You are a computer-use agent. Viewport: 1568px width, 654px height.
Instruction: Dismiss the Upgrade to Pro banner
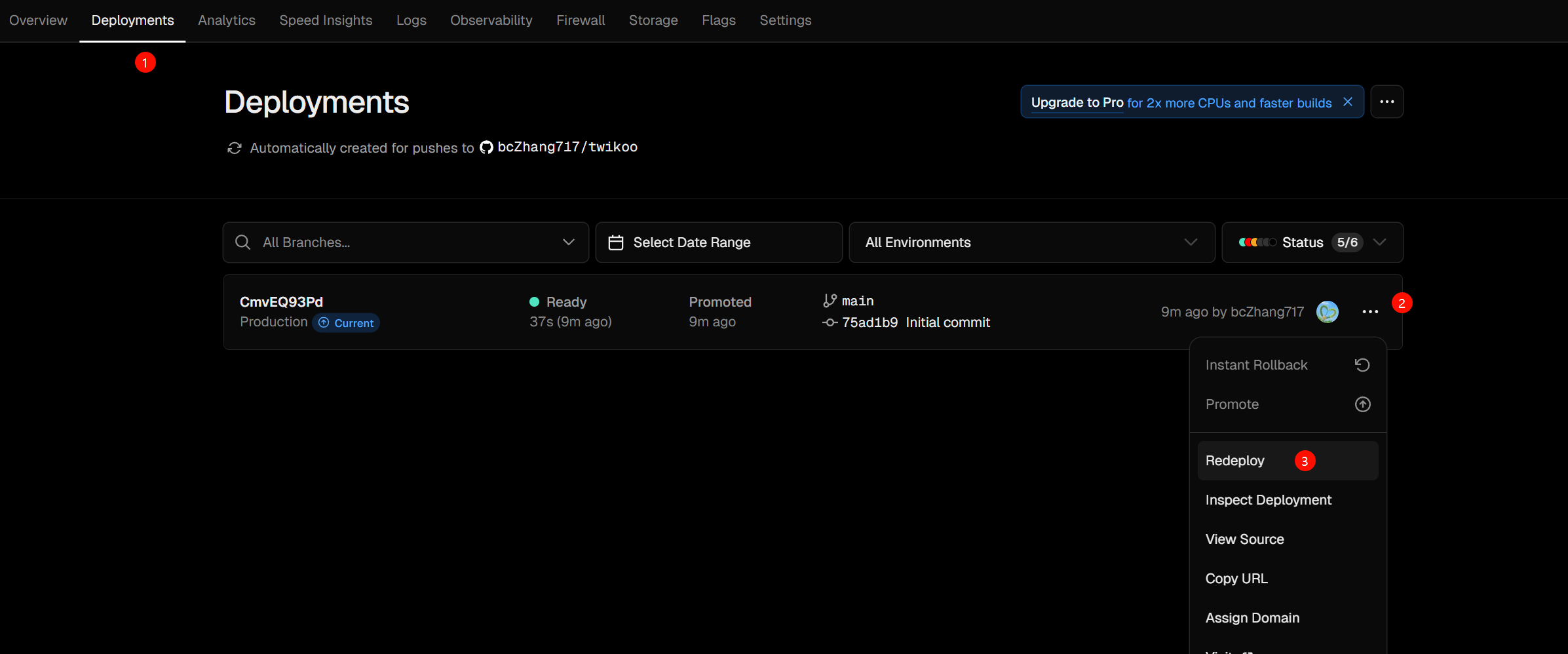[1348, 102]
